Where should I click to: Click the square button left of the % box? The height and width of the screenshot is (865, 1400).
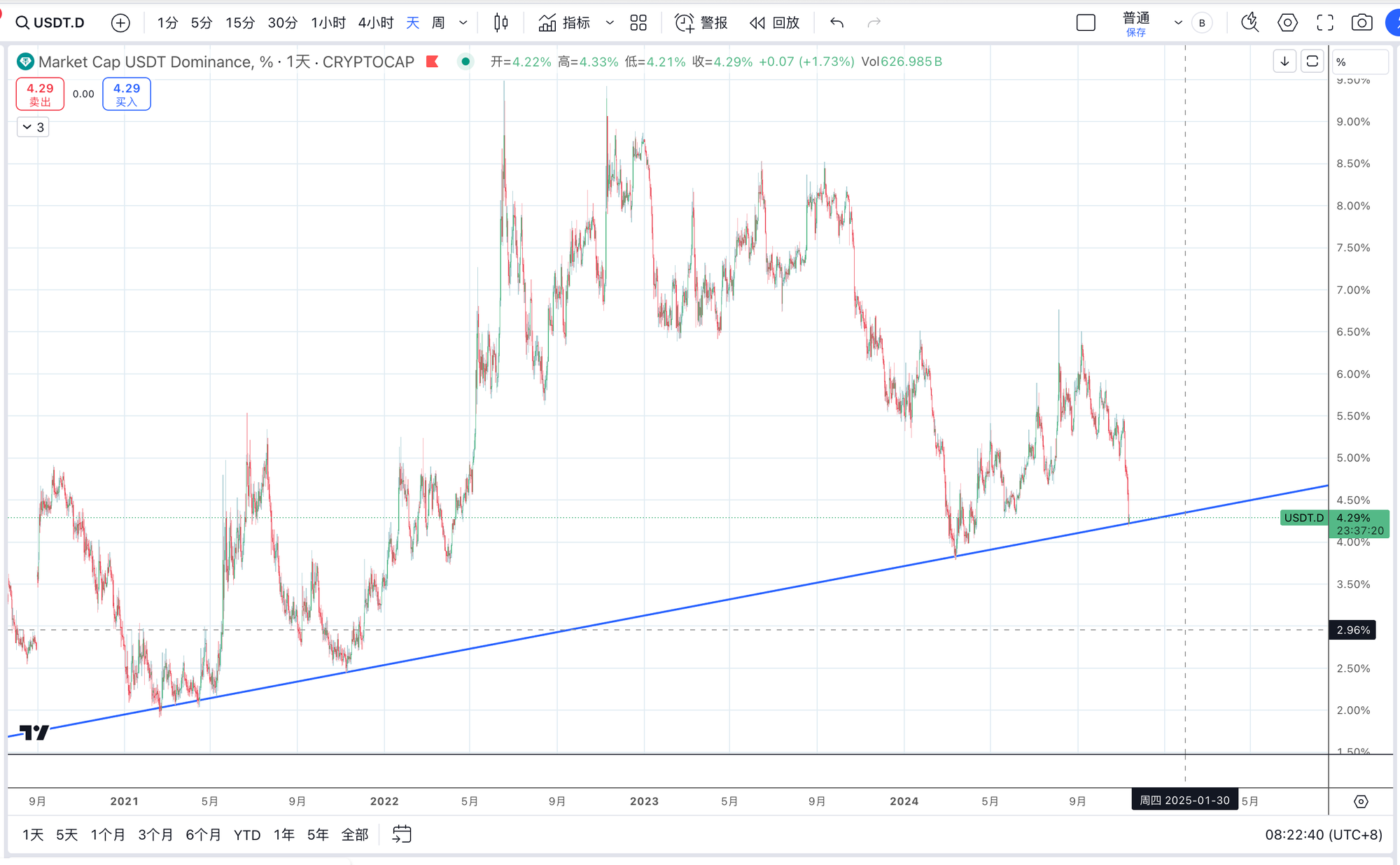coord(1312,62)
